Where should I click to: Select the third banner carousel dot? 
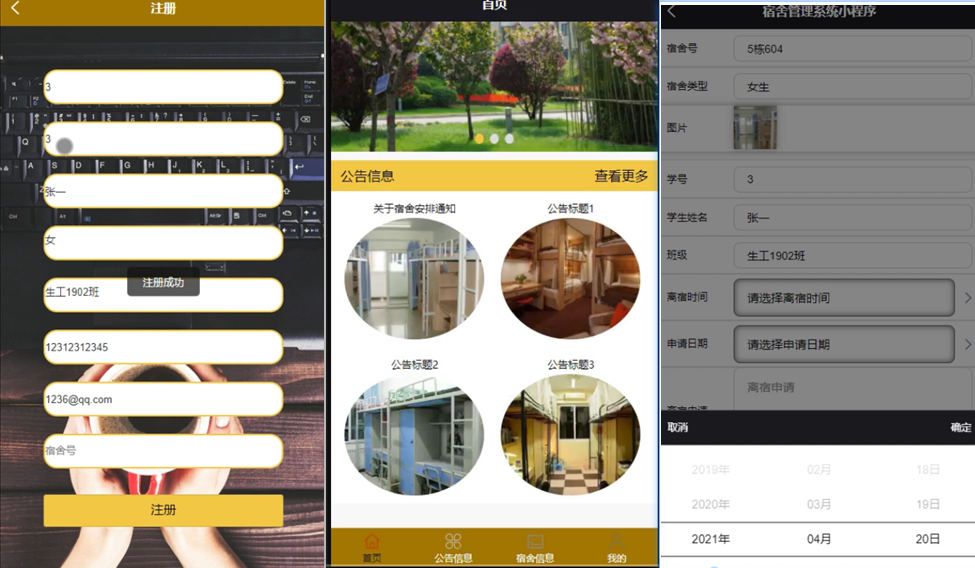[x=509, y=139]
